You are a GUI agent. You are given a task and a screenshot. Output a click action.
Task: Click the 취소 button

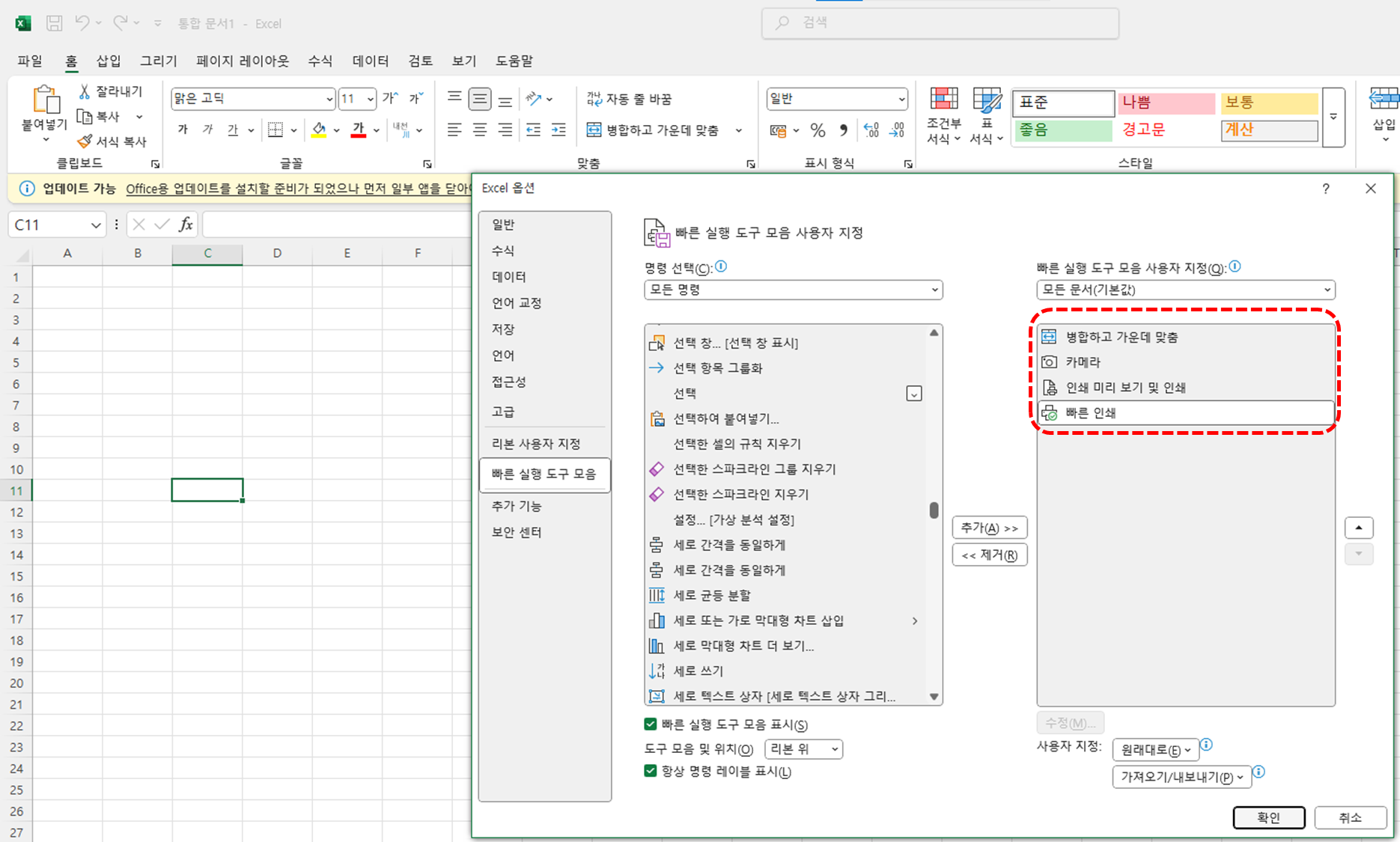pyautogui.click(x=1351, y=817)
